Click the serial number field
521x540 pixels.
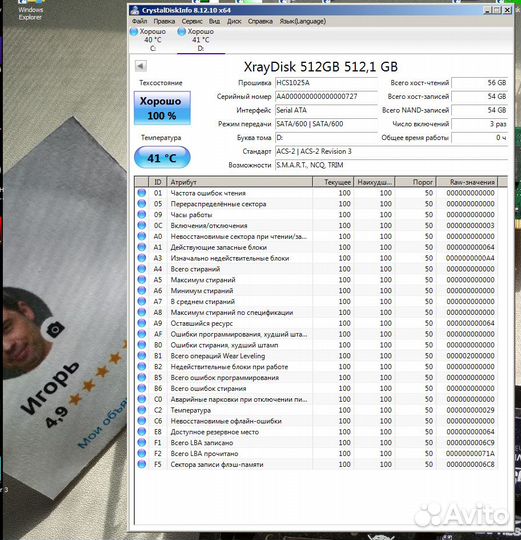tap(326, 96)
